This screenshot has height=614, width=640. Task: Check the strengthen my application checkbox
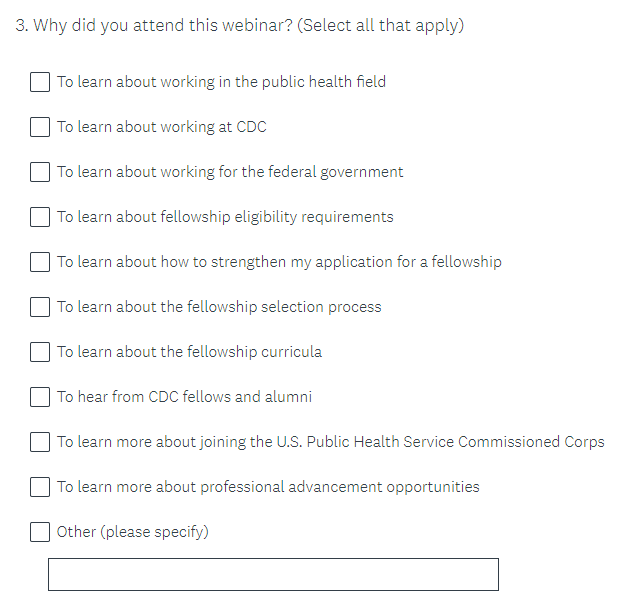40,262
